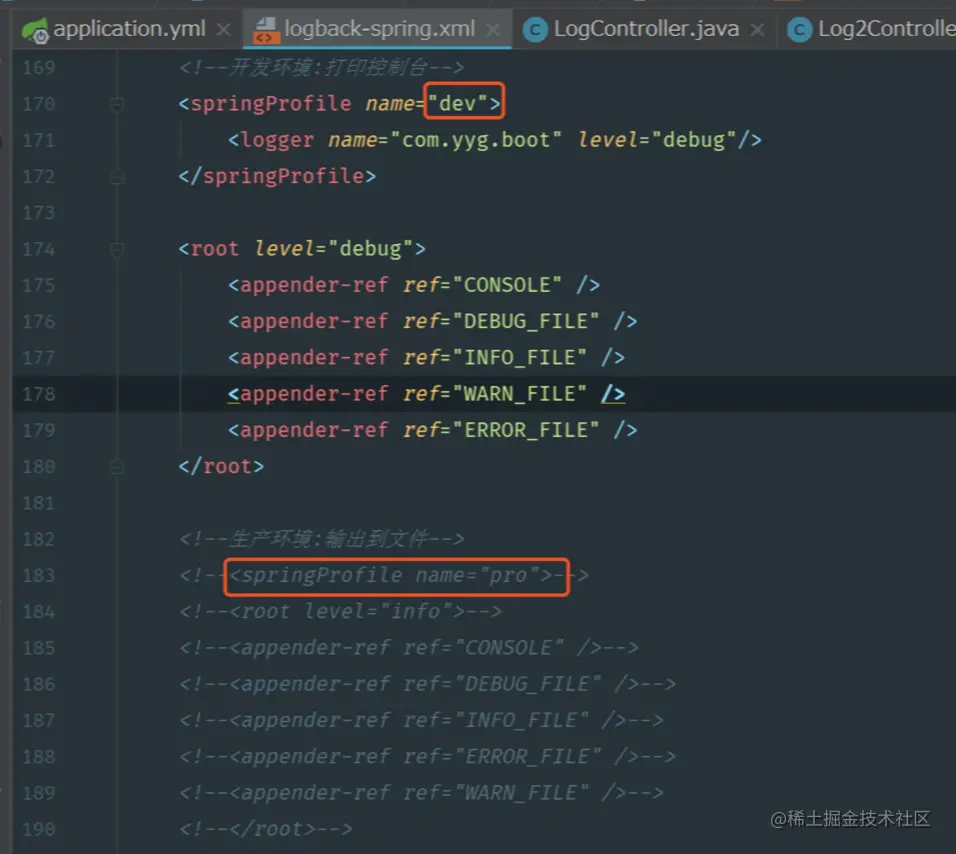
Task: Click the "com.yyg.boot" logger name
Action: pyautogui.click(x=476, y=140)
